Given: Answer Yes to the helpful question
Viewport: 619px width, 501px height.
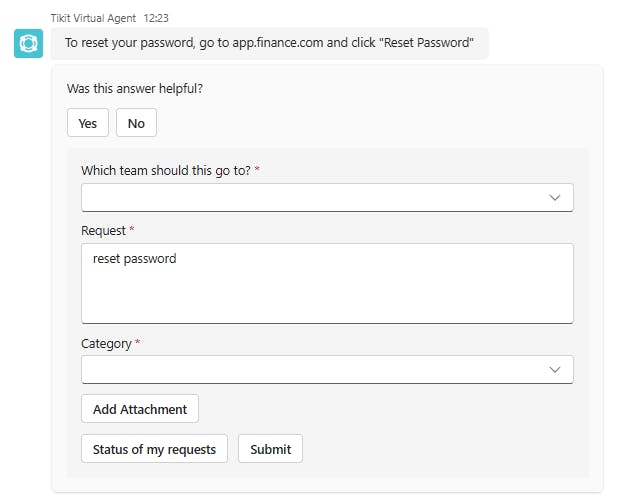Looking at the screenshot, I should [88, 123].
